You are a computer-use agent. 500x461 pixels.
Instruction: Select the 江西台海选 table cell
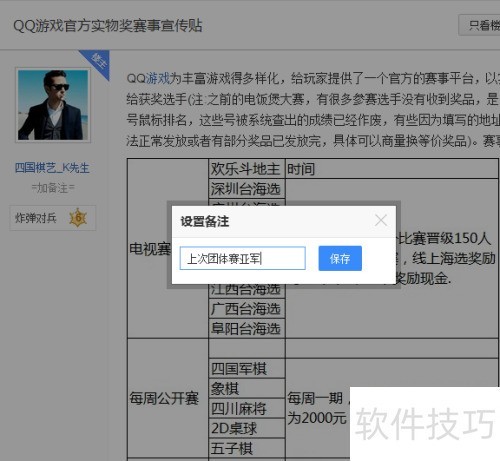247,290
